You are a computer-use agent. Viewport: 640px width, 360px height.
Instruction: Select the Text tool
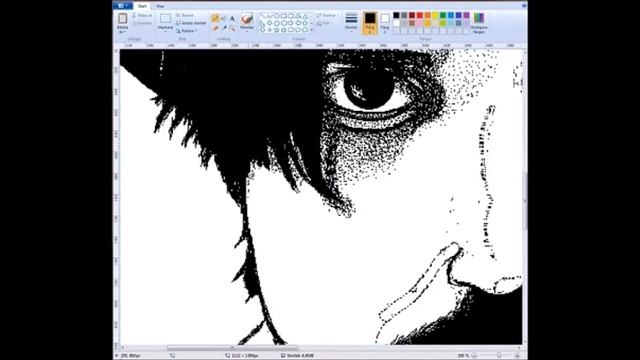(x=232, y=18)
